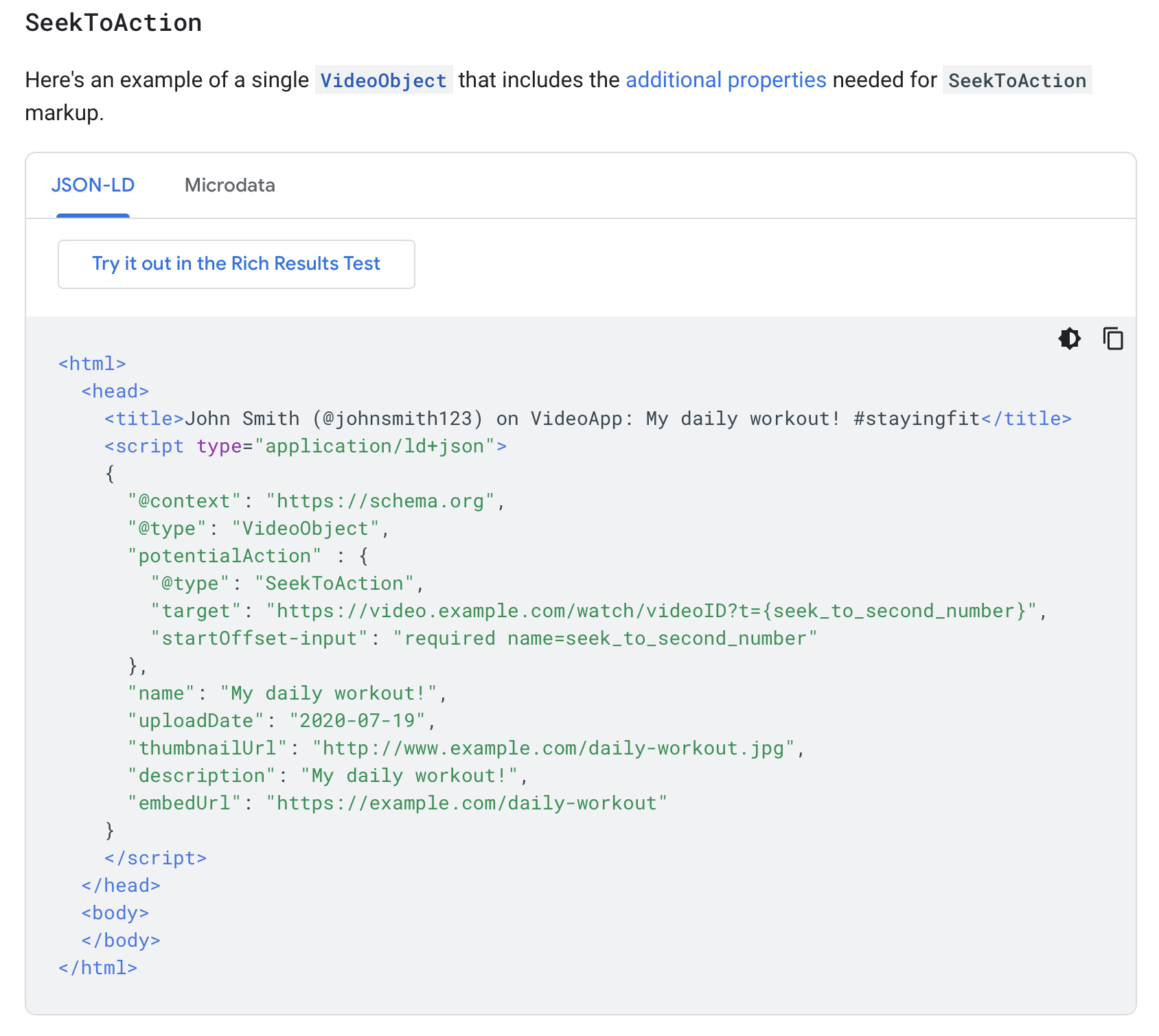Click the SeekToAction section heading
The width and height of the screenshot is (1159, 1036).
113,23
